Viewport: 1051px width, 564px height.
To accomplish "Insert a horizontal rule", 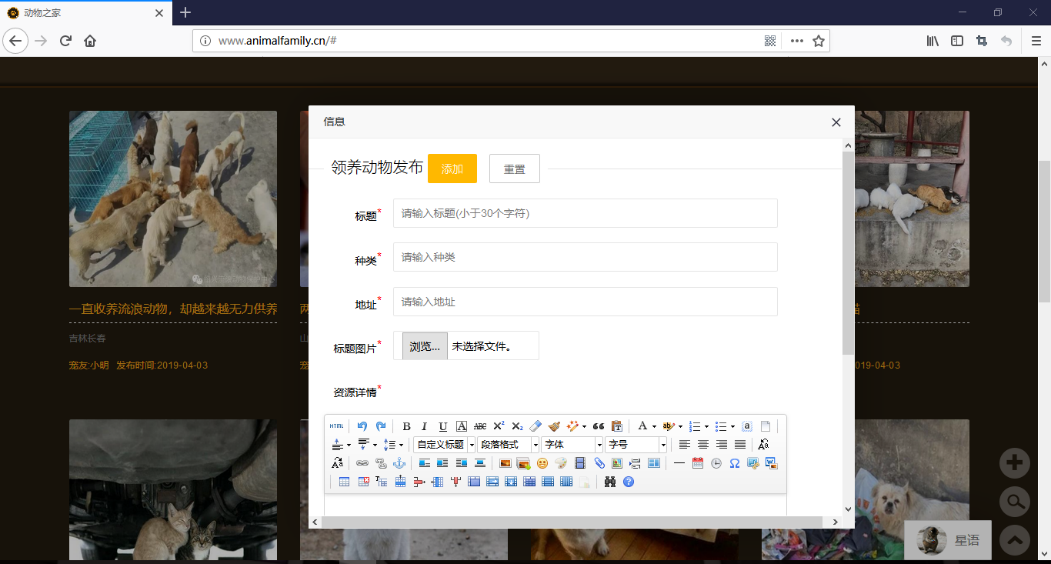I will [679, 463].
